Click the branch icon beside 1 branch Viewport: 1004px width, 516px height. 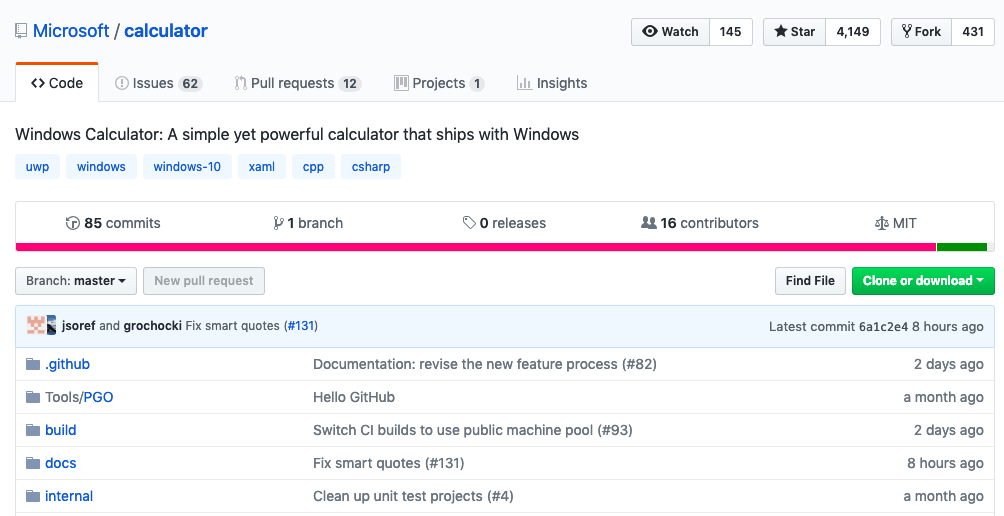278,223
